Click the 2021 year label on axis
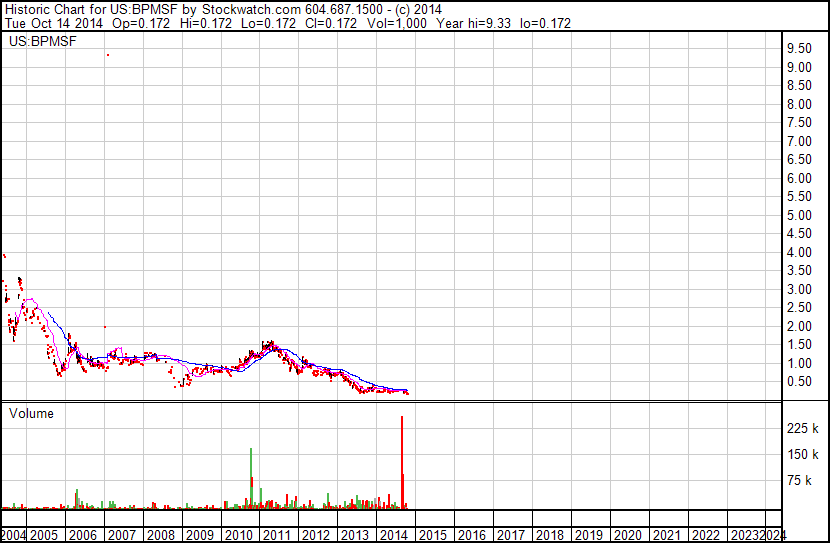This screenshot has height=543, width=830. pos(667,535)
